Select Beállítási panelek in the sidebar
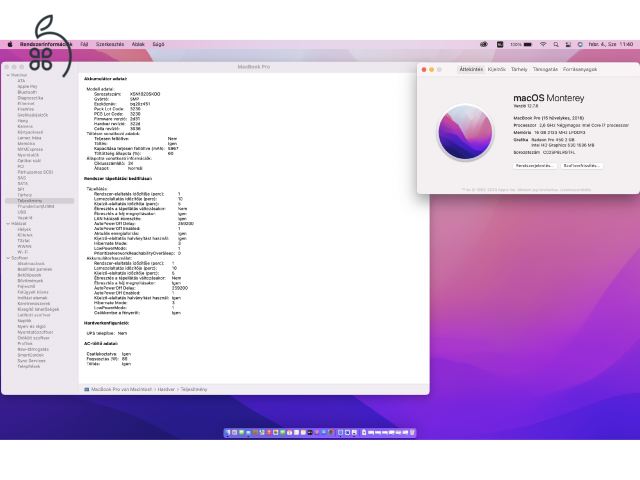This screenshot has height=480, width=640. click(x=35, y=269)
